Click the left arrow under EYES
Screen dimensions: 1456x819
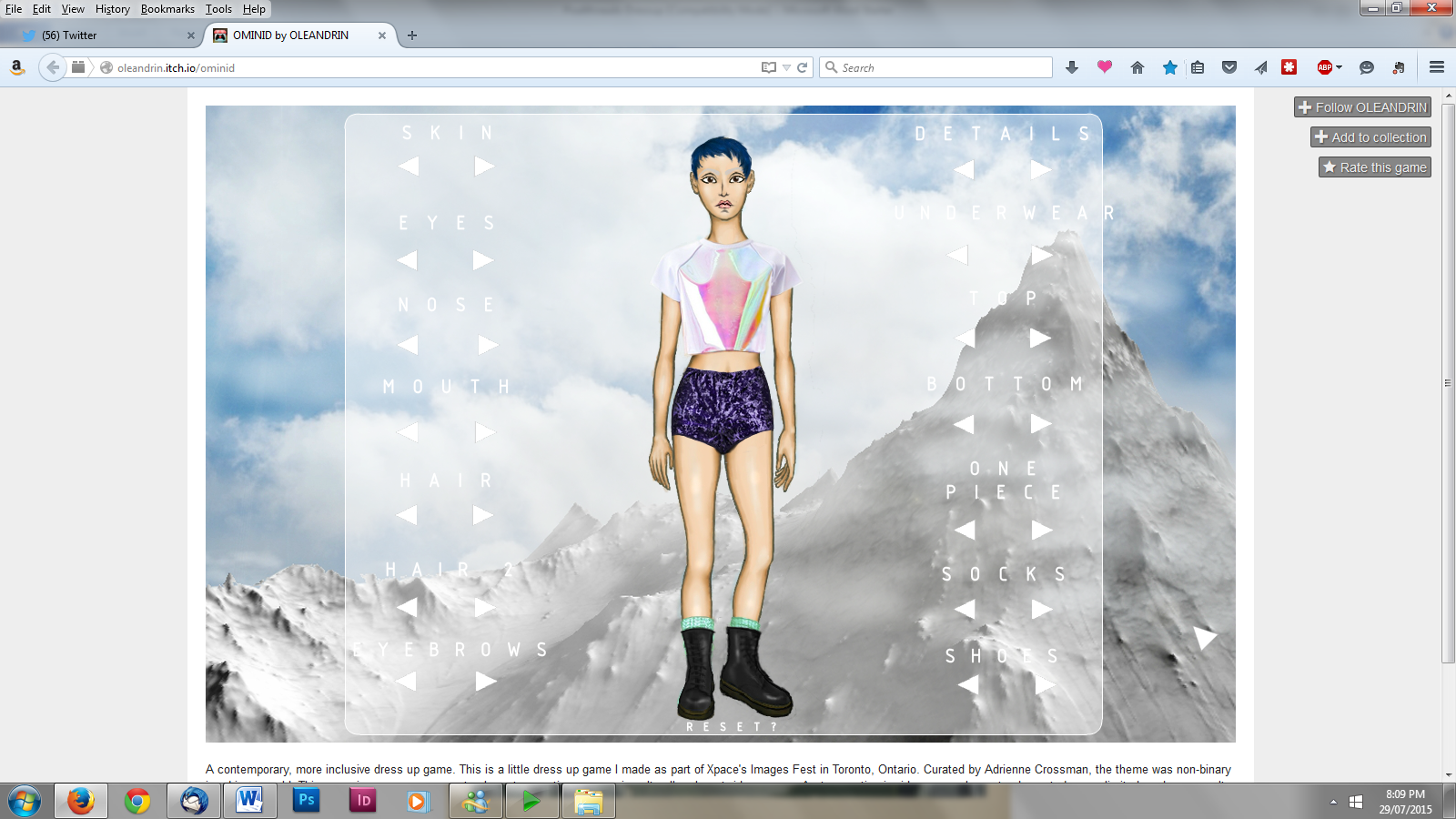tap(407, 260)
